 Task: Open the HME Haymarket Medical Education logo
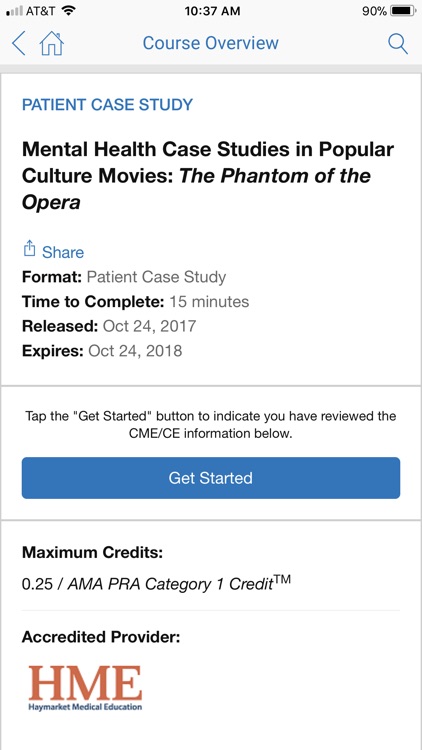(x=85, y=687)
